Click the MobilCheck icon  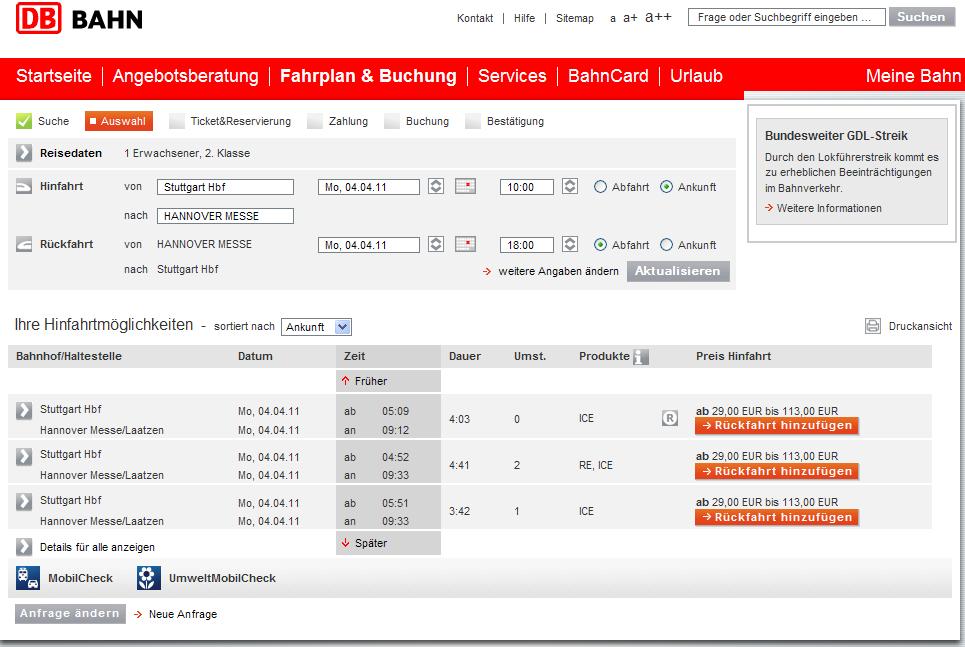click(x=28, y=578)
